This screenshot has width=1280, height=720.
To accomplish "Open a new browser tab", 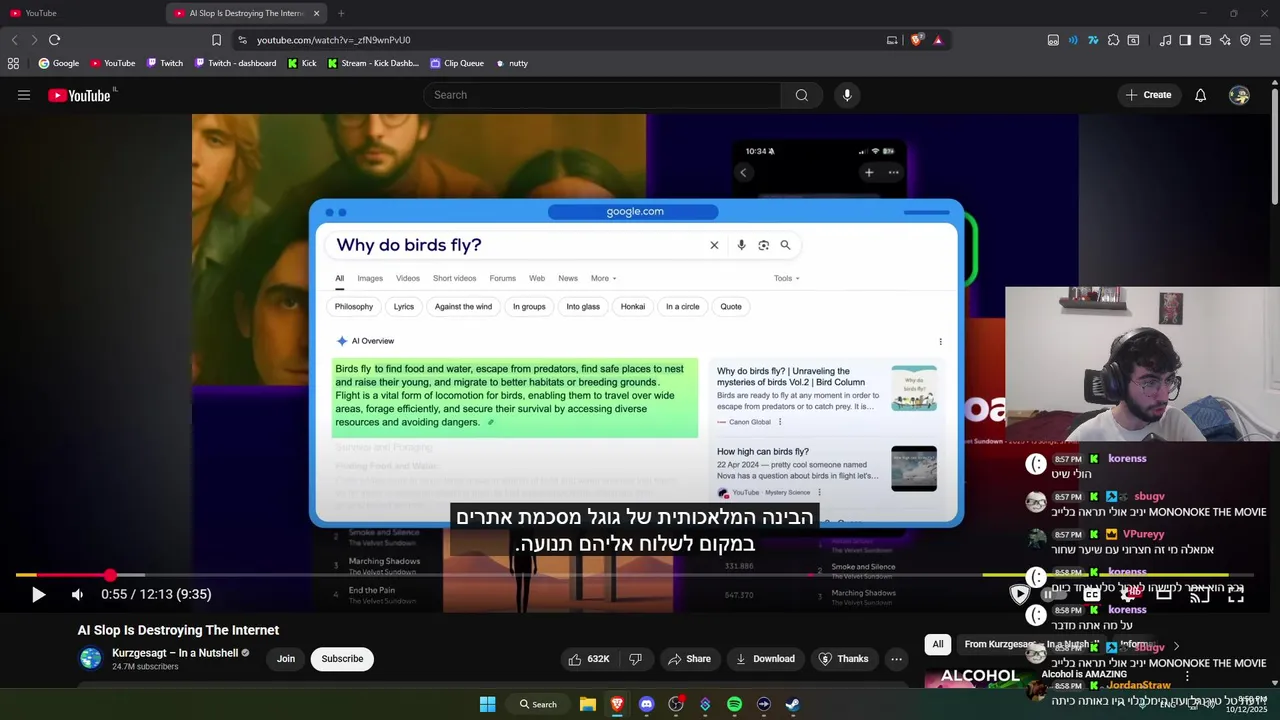I will [x=341, y=13].
